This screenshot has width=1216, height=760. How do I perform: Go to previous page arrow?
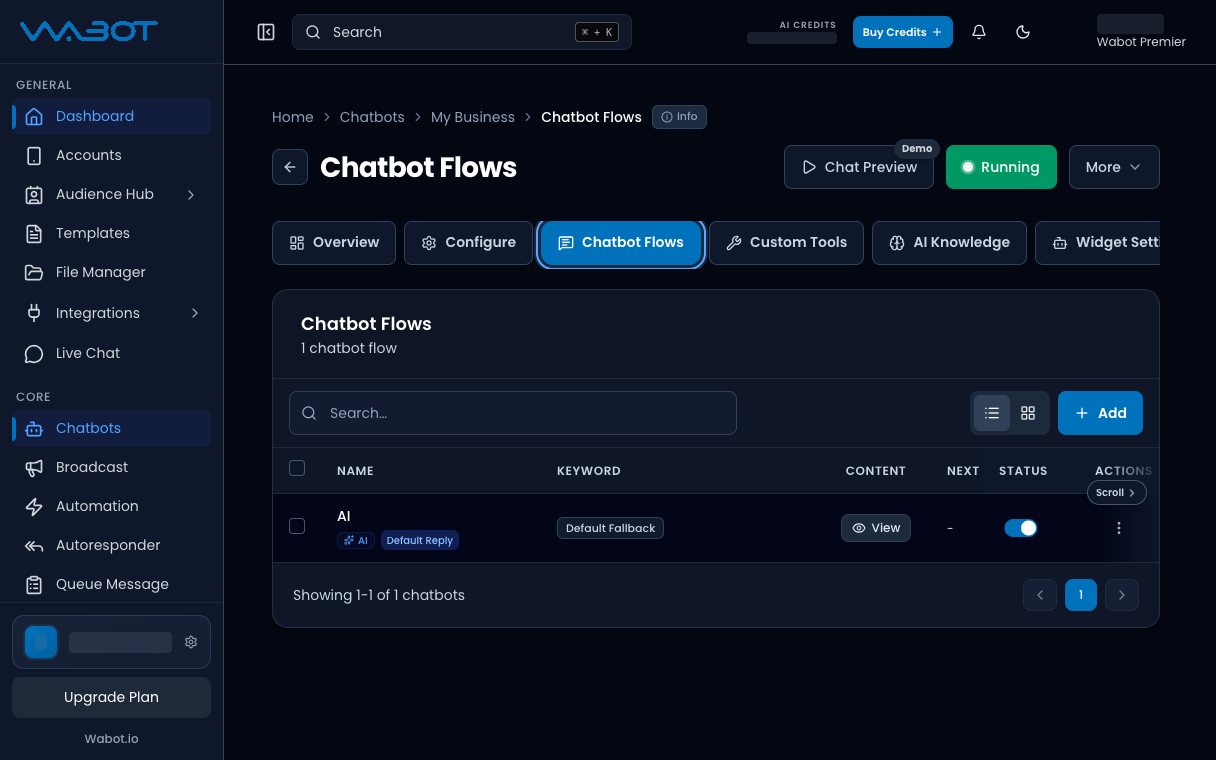(1039, 595)
